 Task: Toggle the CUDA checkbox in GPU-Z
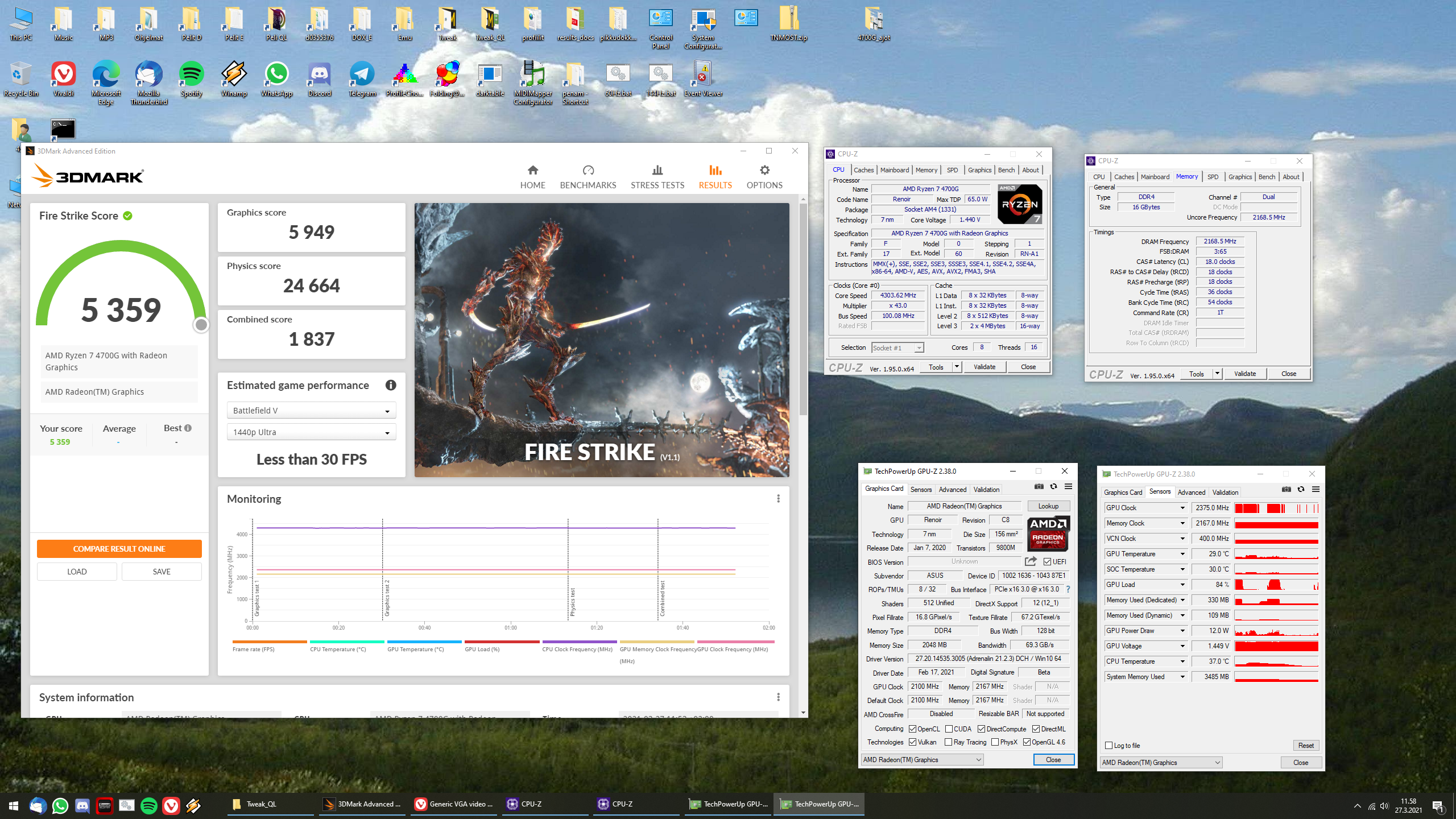(949, 729)
